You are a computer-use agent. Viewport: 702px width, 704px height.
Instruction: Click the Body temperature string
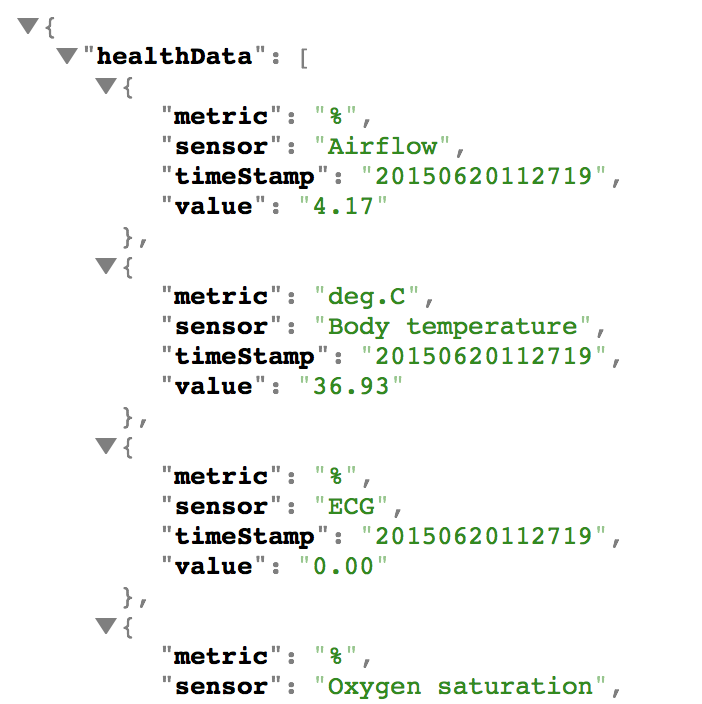pos(452,326)
